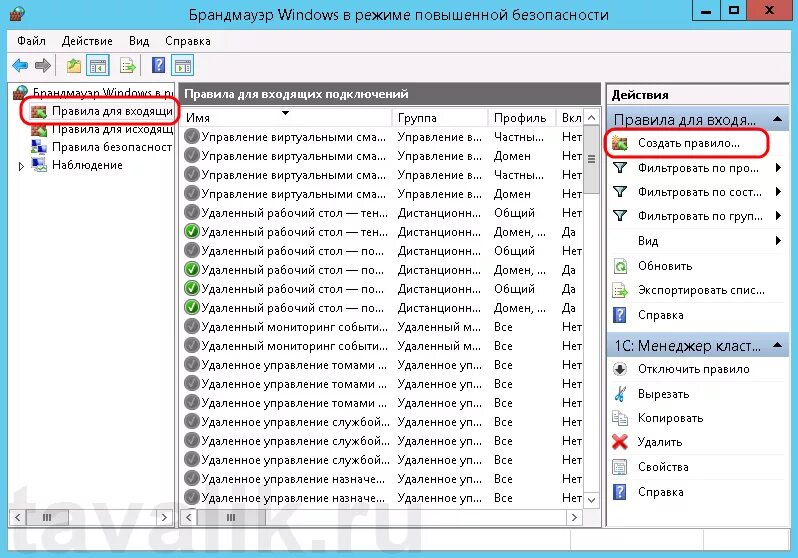798x558 pixels.
Task: Sort by the Профиль column header
Action: tap(522, 118)
